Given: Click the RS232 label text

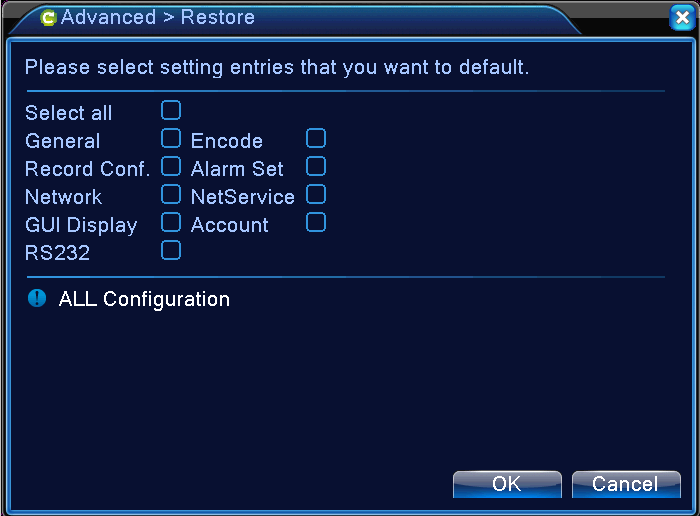Looking at the screenshot, I should [x=57, y=253].
